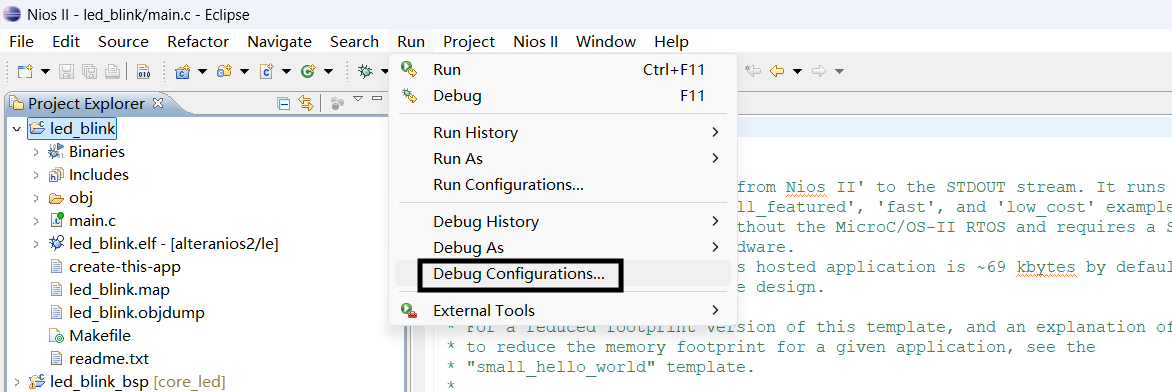1172x392 pixels.
Task: Click the New C++ Class green icon
Action: 307,72
